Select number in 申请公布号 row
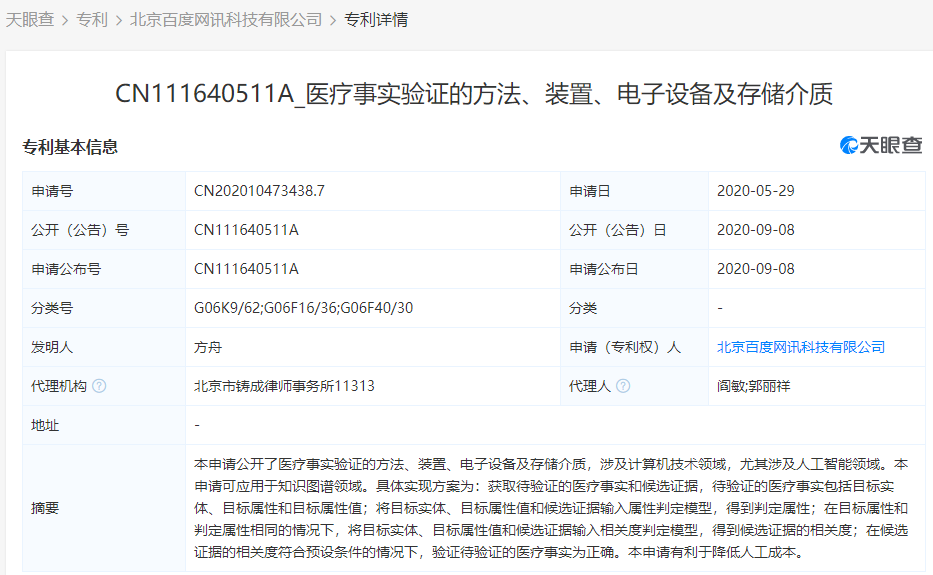The image size is (933, 575). (x=246, y=269)
